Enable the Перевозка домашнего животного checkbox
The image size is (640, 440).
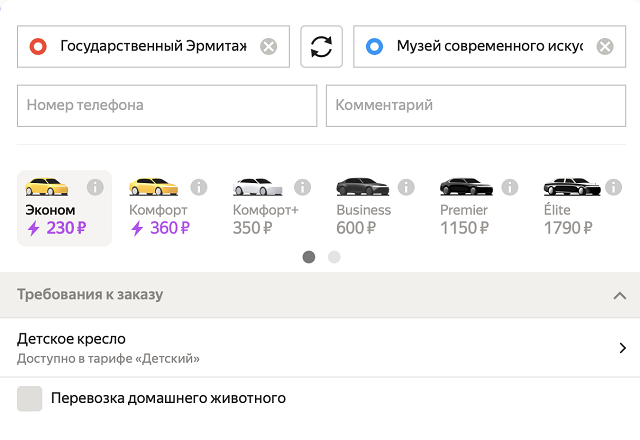(x=29, y=398)
